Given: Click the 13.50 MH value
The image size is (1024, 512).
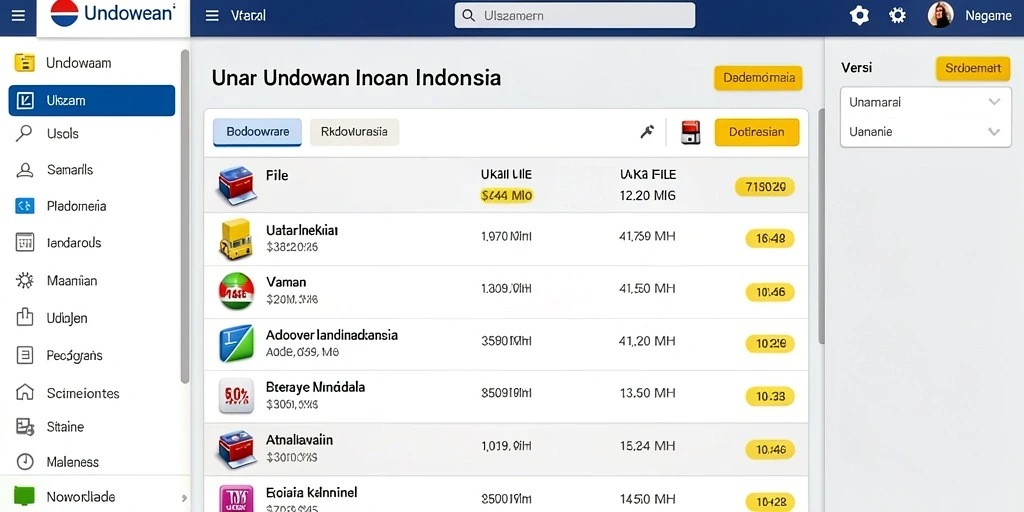Looking at the screenshot, I should tap(647, 393).
